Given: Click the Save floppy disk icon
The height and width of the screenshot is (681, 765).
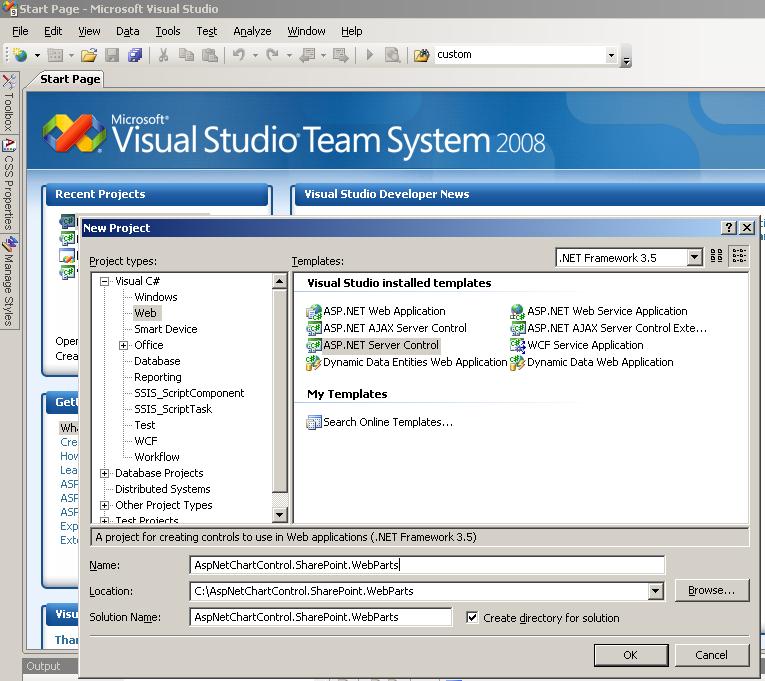Looking at the screenshot, I should 112,55.
